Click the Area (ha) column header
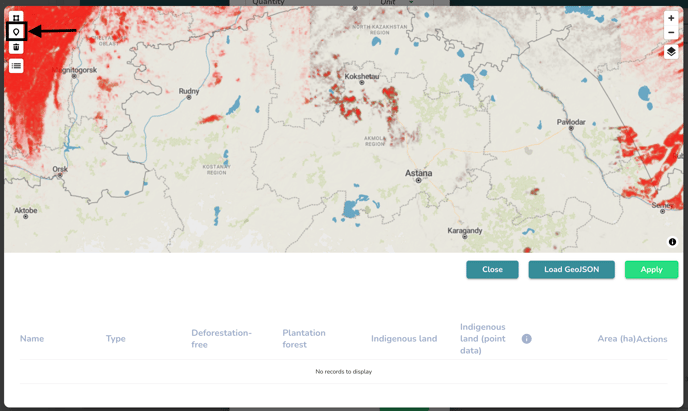 (x=616, y=339)
